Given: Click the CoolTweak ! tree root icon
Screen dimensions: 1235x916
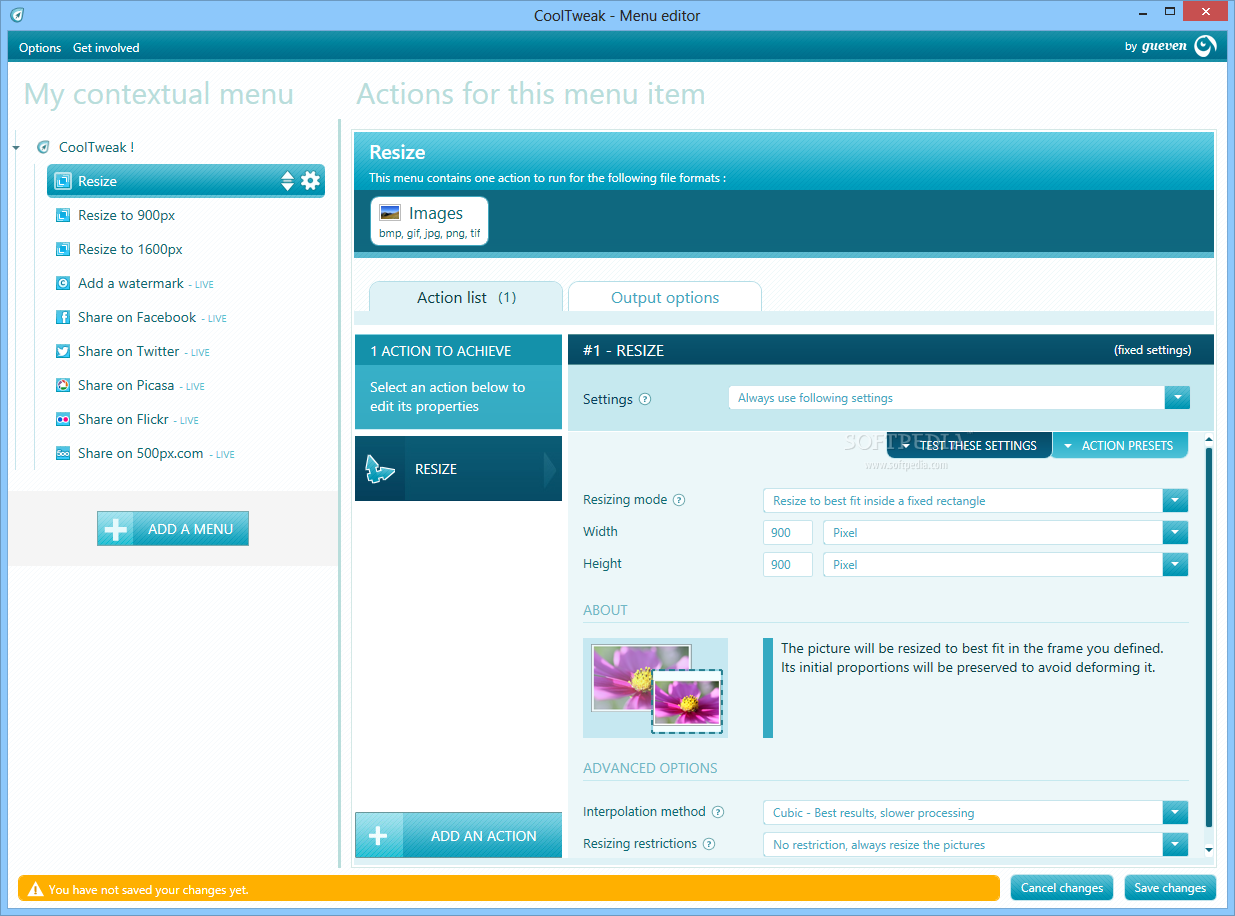Looking at the screenshot, I should pyautogui.click(x=43, y=147).
